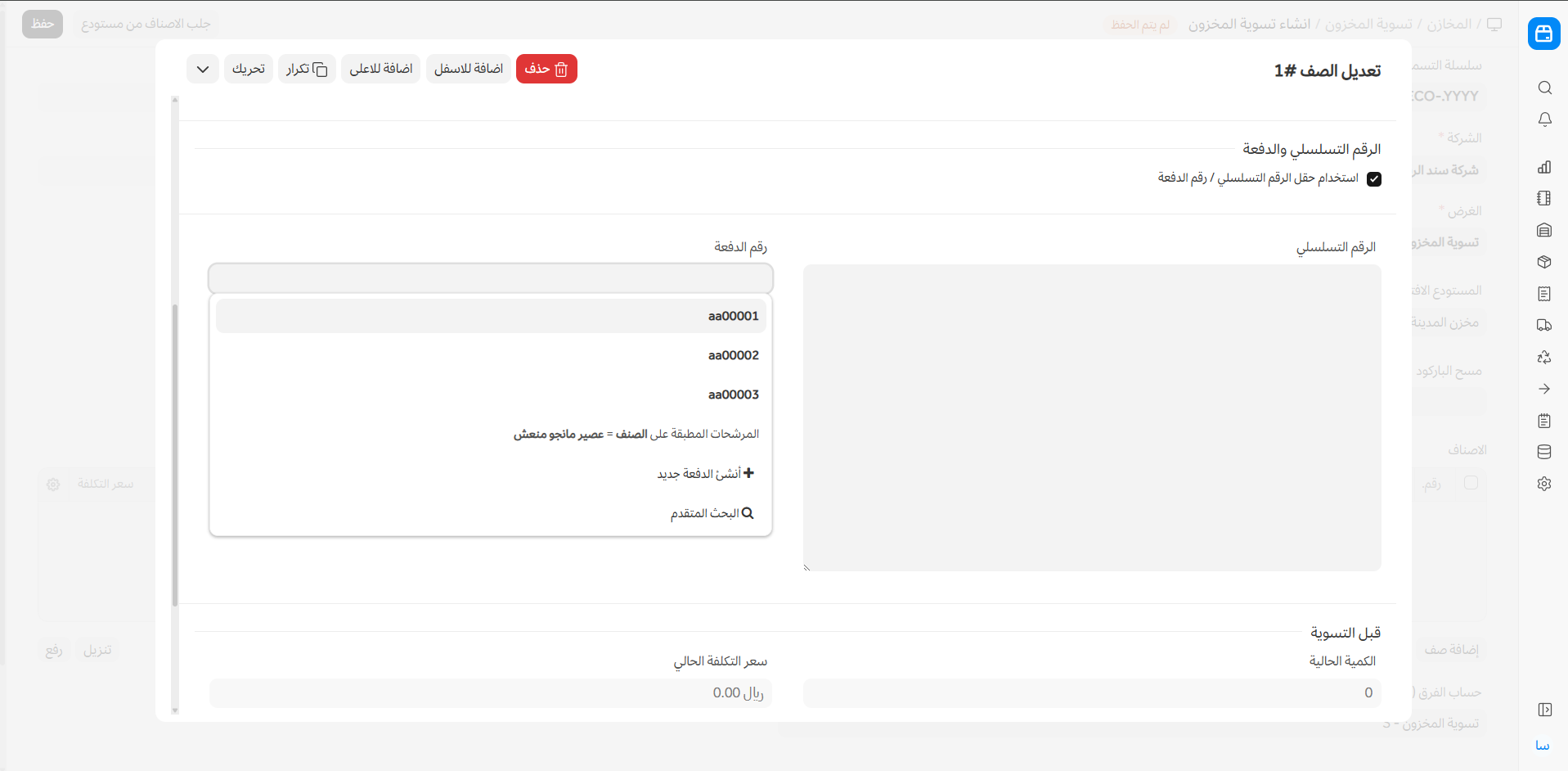Click the batch number input field
1568x771 pixels.
[491, 278]
